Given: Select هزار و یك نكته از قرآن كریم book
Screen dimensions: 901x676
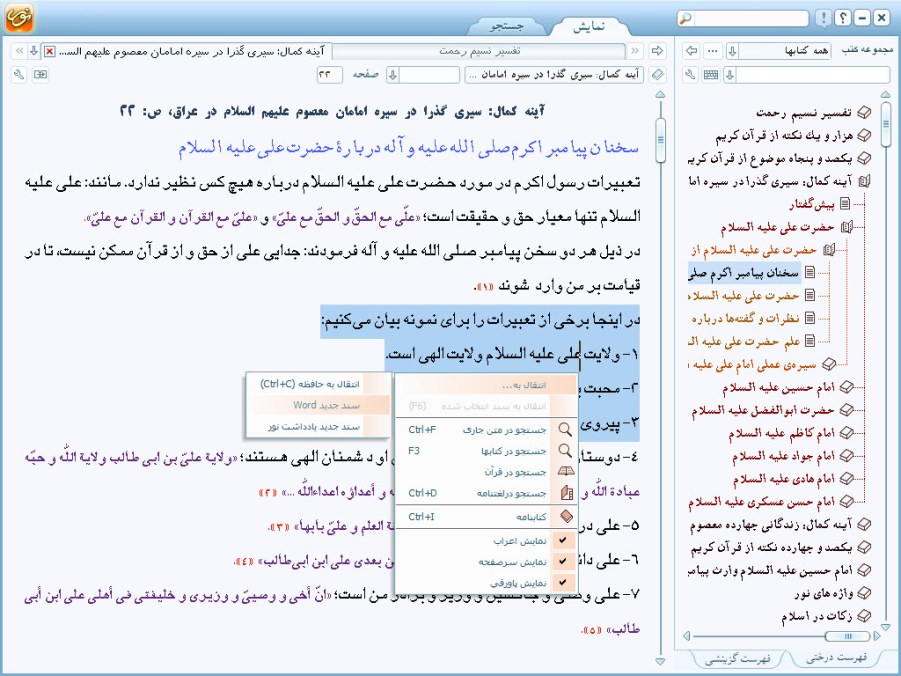Looking at the screenshot, I should pyautogui.click(x=784, y=136).
